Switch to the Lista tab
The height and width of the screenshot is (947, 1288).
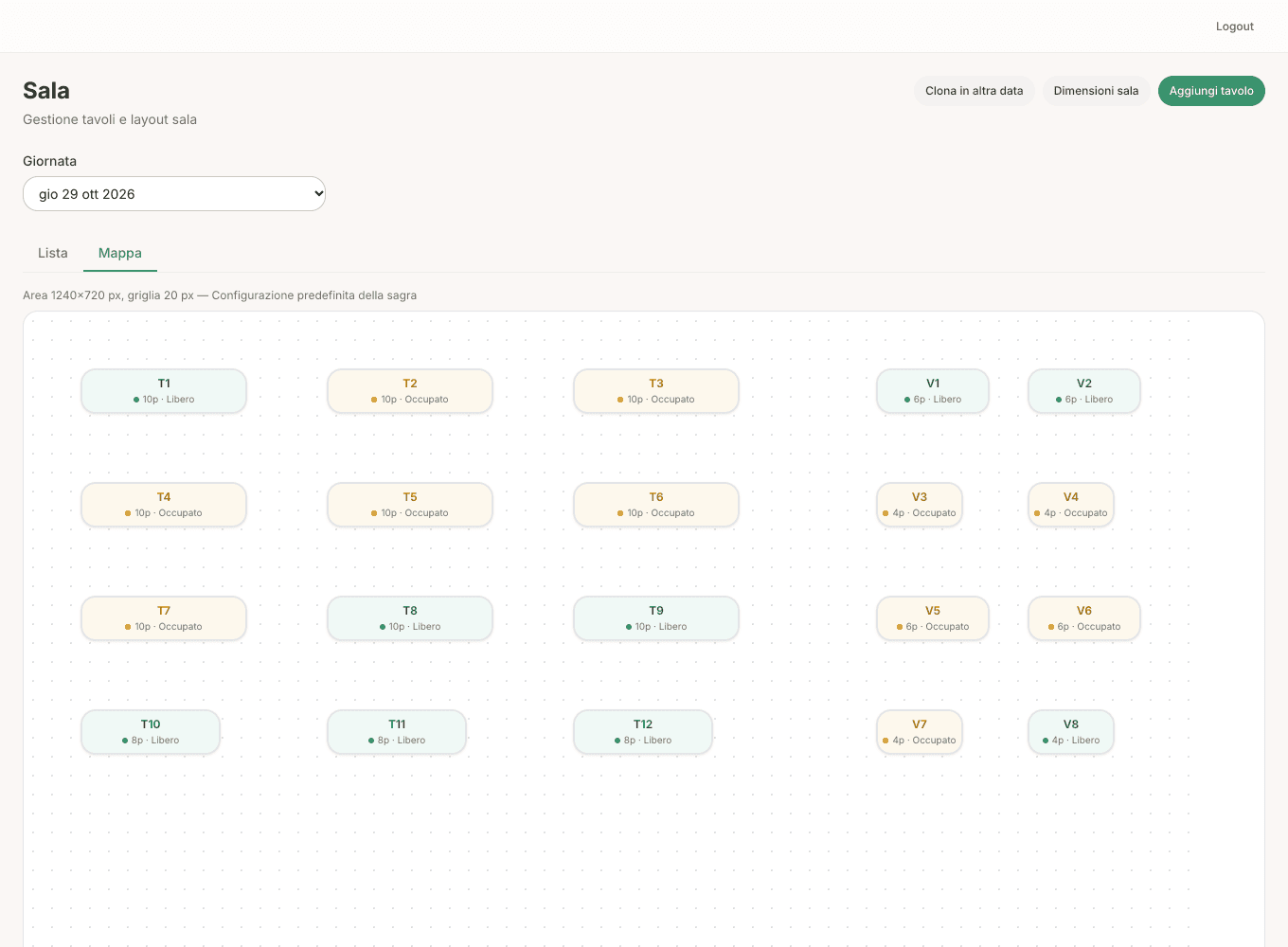(x=53, y=253)
